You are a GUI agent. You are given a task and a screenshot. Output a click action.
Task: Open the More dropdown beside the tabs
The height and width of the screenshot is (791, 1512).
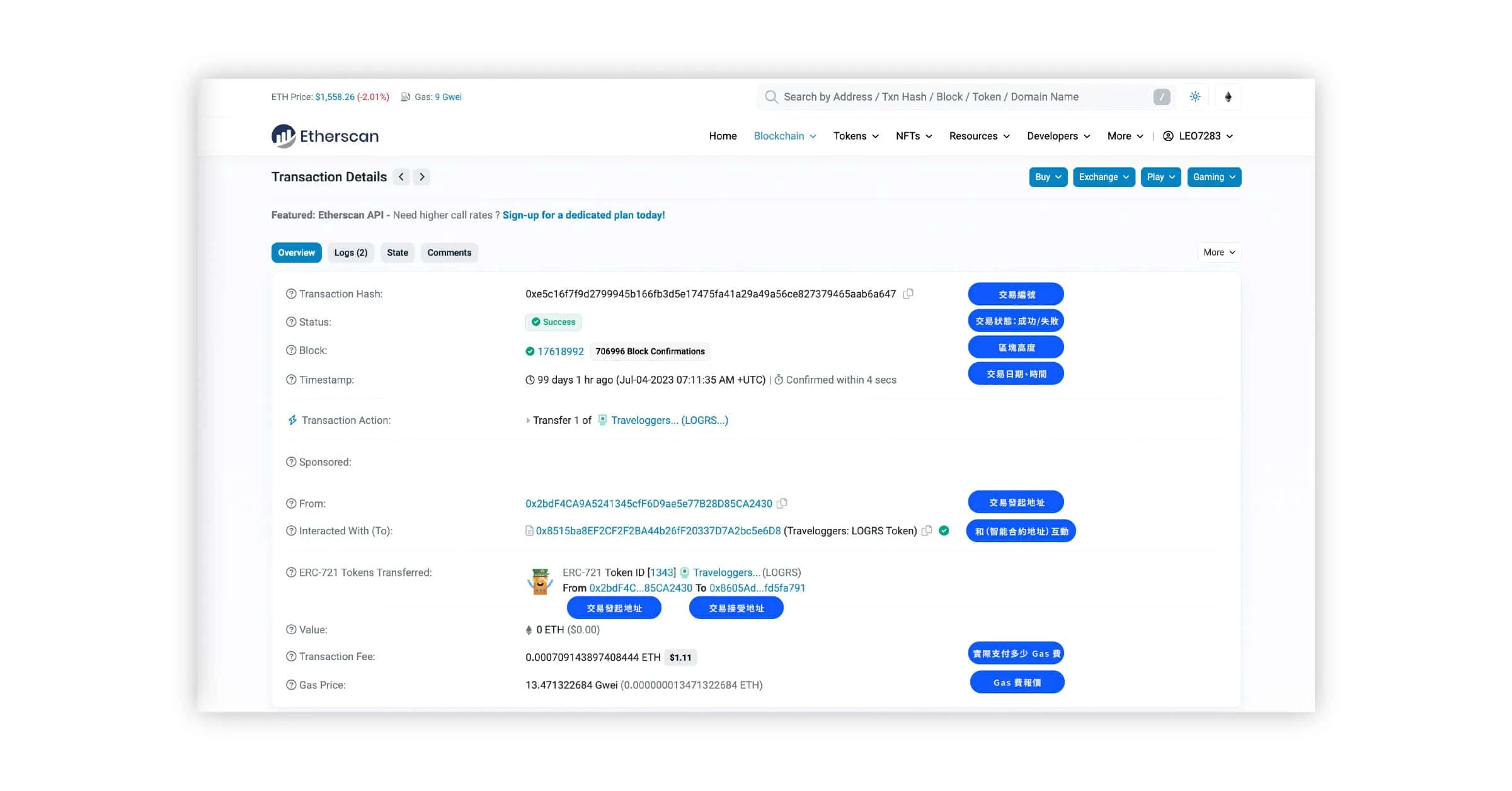point(1219,253)
